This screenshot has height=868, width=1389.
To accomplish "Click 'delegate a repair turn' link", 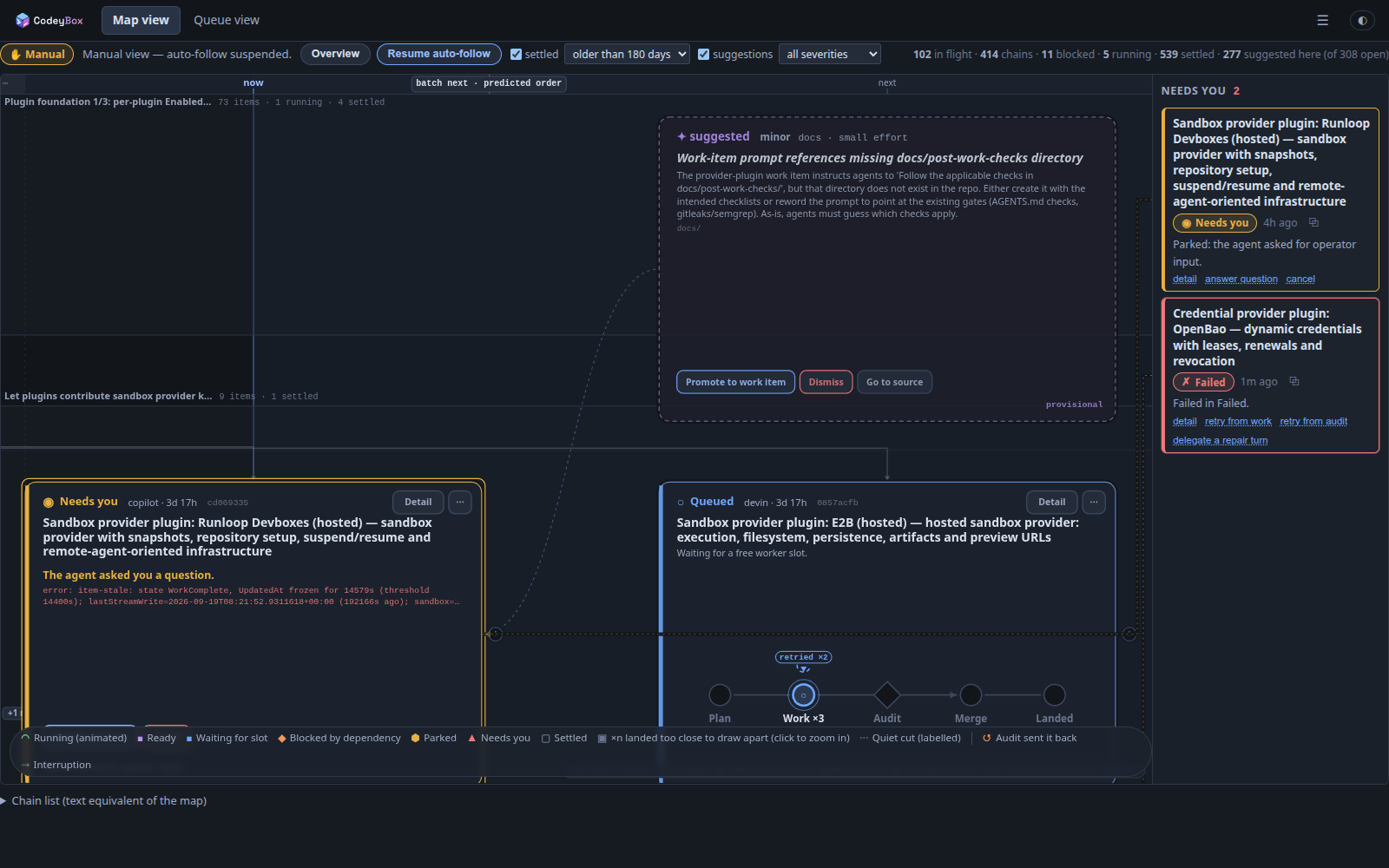I will [x=1220, y=440].
